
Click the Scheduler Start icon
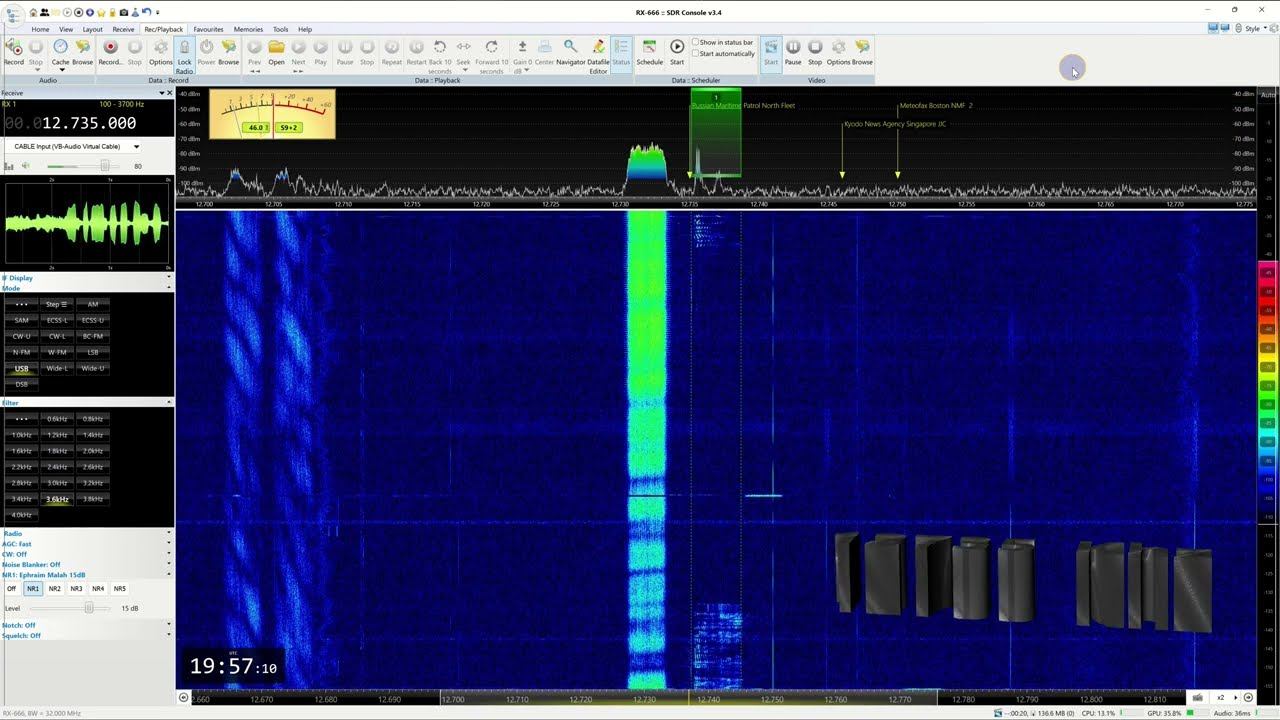677,47
